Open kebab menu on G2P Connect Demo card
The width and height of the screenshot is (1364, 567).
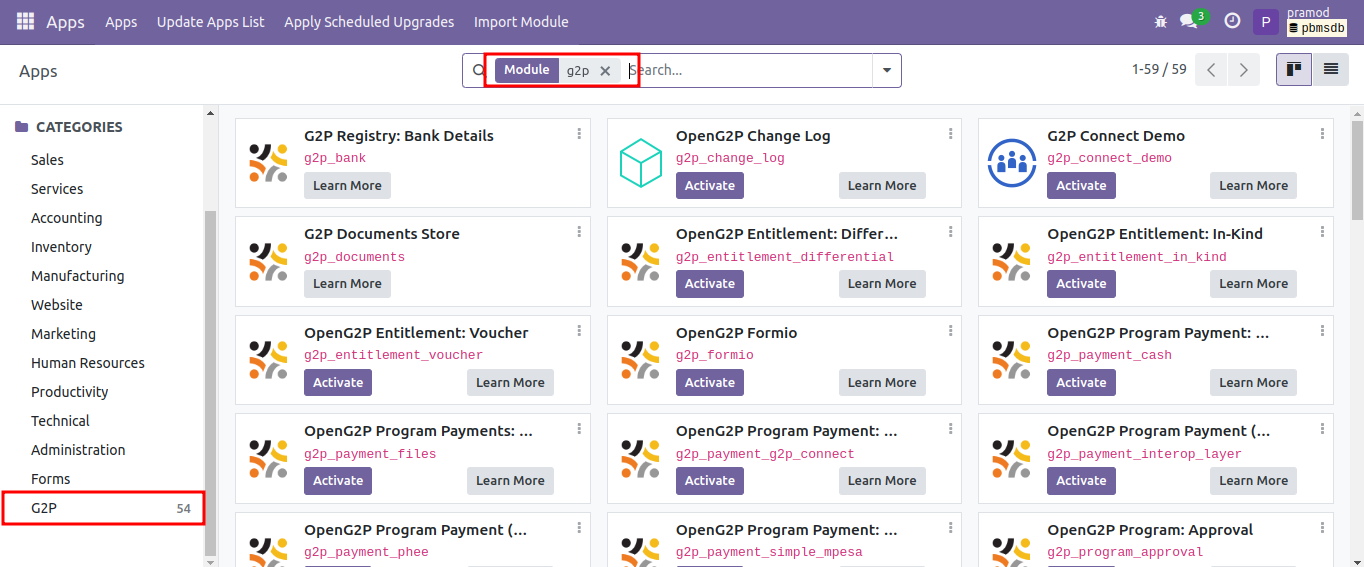point(1322,133)
